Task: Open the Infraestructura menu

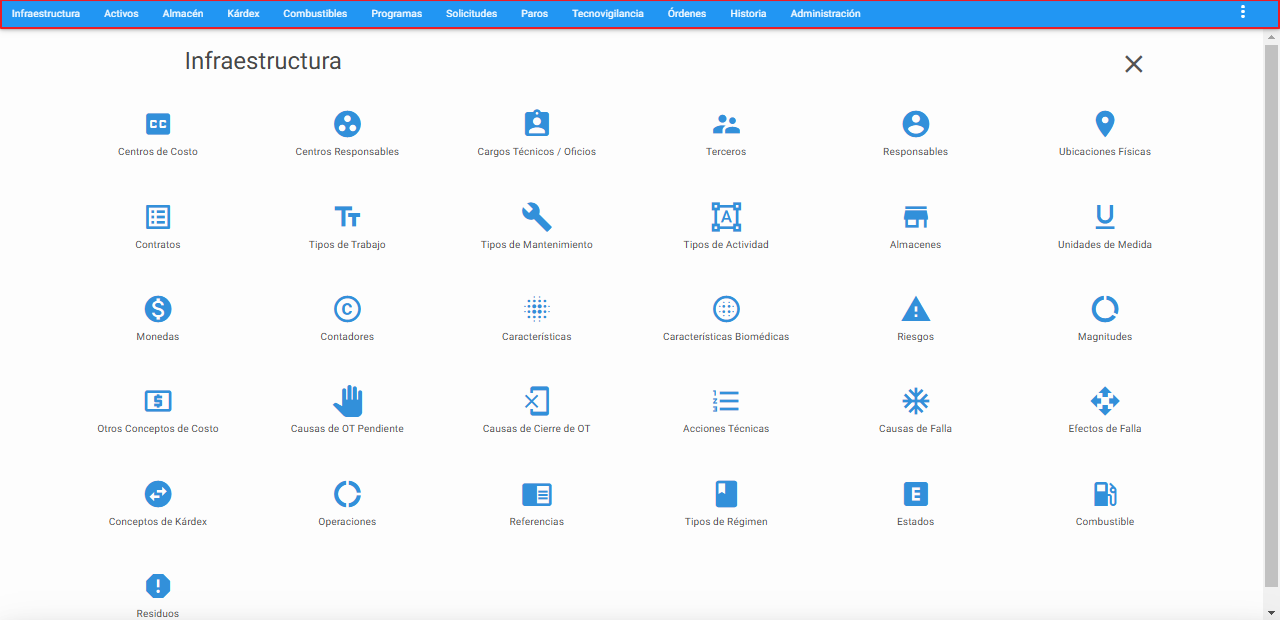Action: click(x=46, y=14)
